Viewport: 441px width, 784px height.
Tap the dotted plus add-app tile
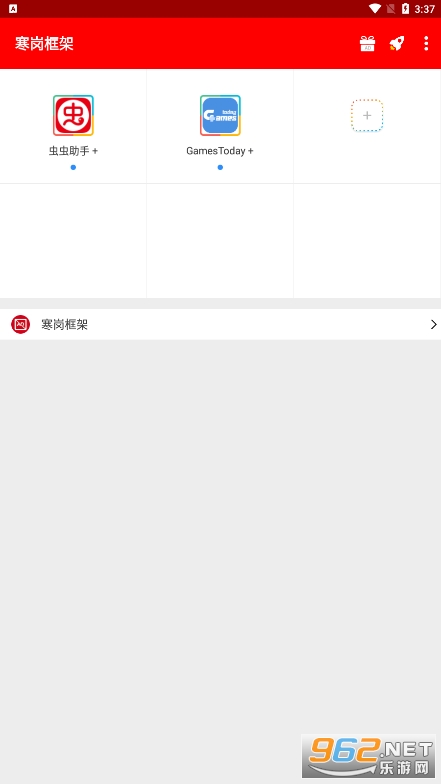(367, 116)
